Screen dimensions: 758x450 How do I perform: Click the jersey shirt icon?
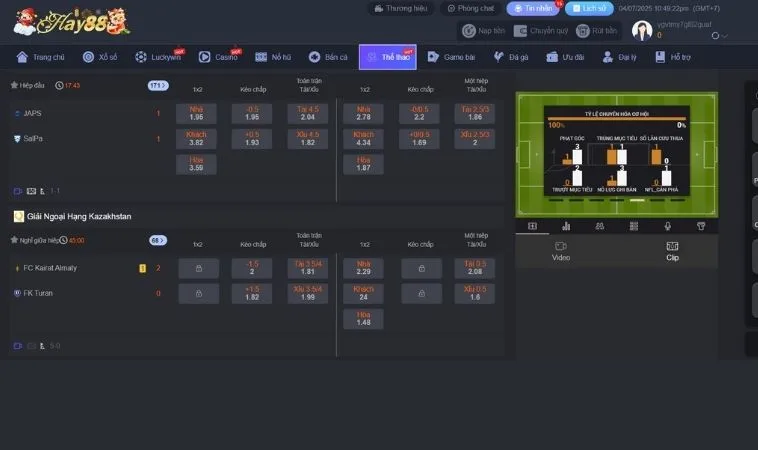coord(701,226)
